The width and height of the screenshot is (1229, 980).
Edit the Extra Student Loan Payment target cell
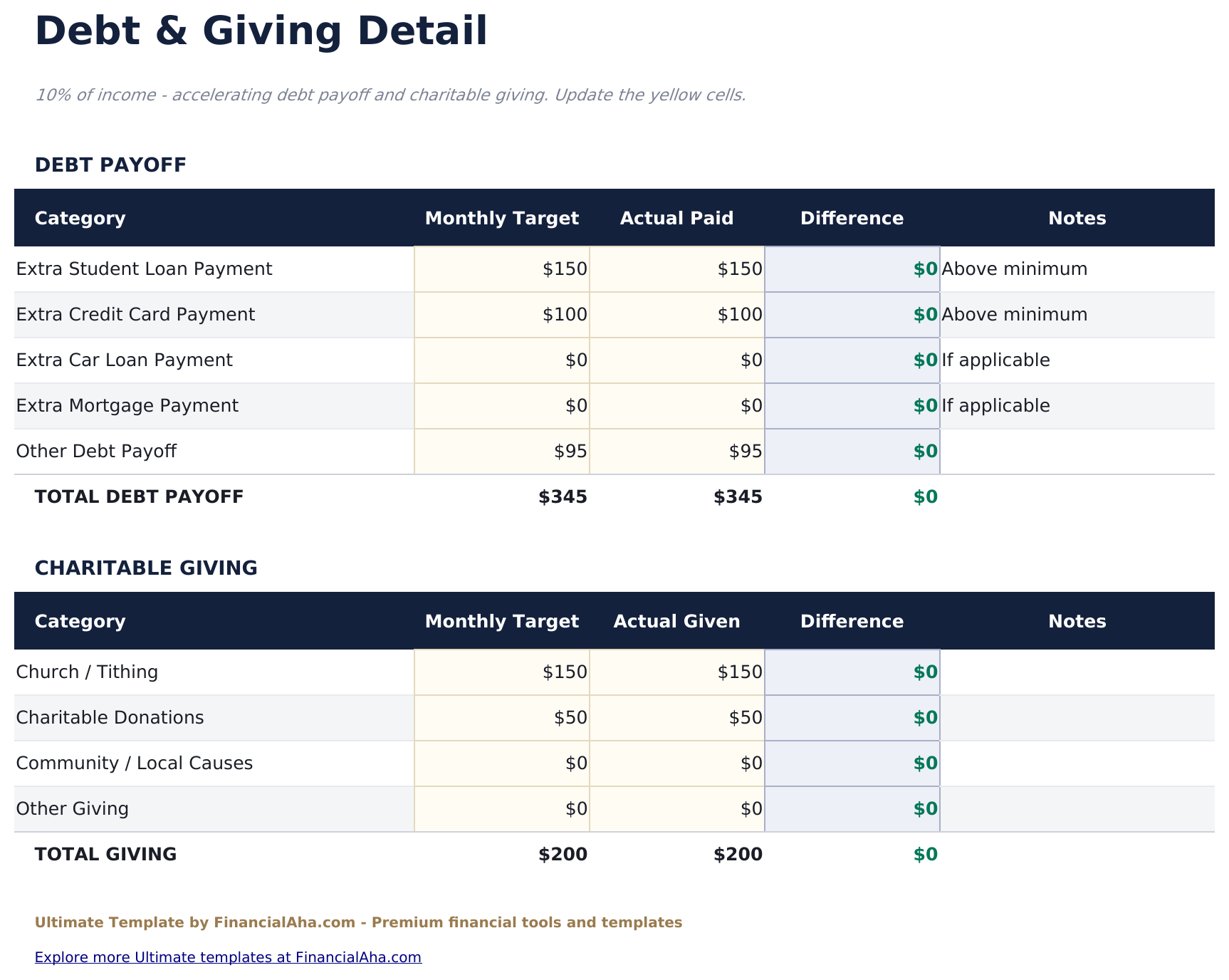click(x=502, y=269)
